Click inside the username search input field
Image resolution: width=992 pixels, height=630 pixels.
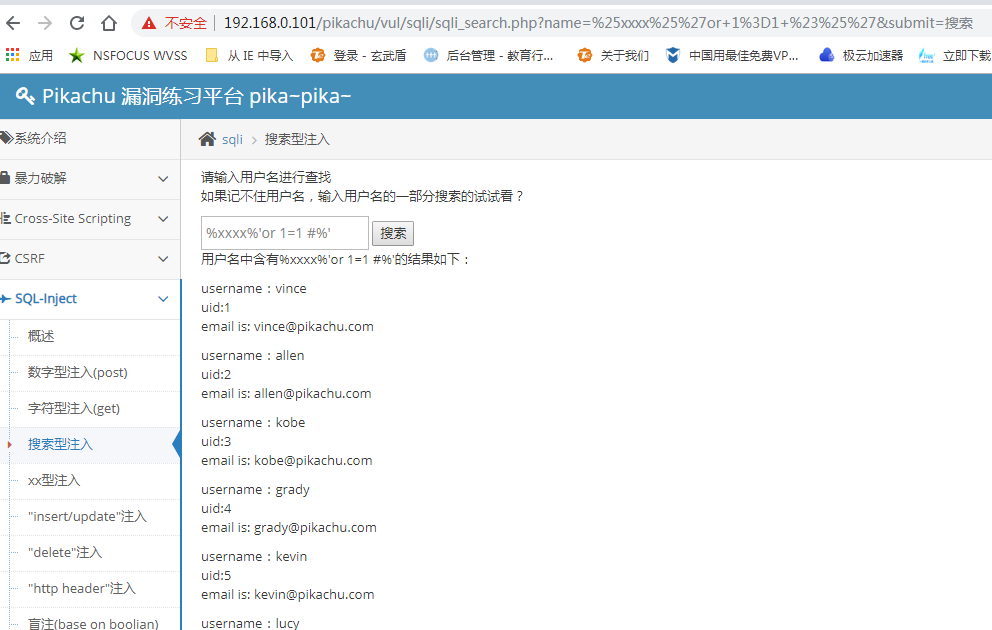tap(284, 232)
